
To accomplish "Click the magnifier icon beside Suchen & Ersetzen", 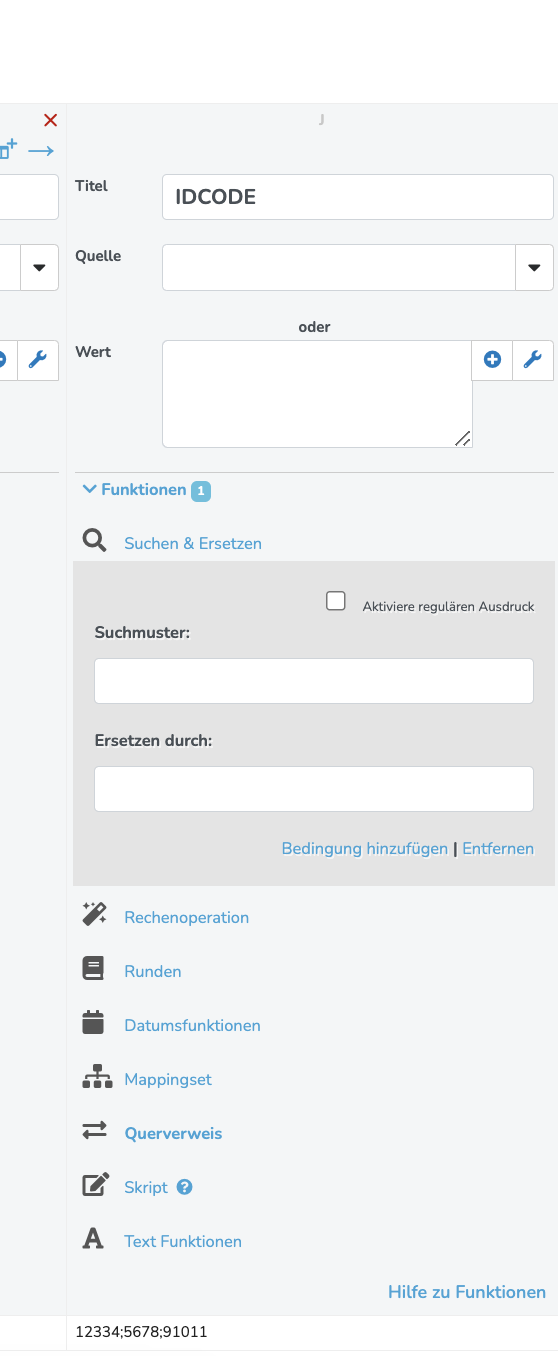I will 94,542.
